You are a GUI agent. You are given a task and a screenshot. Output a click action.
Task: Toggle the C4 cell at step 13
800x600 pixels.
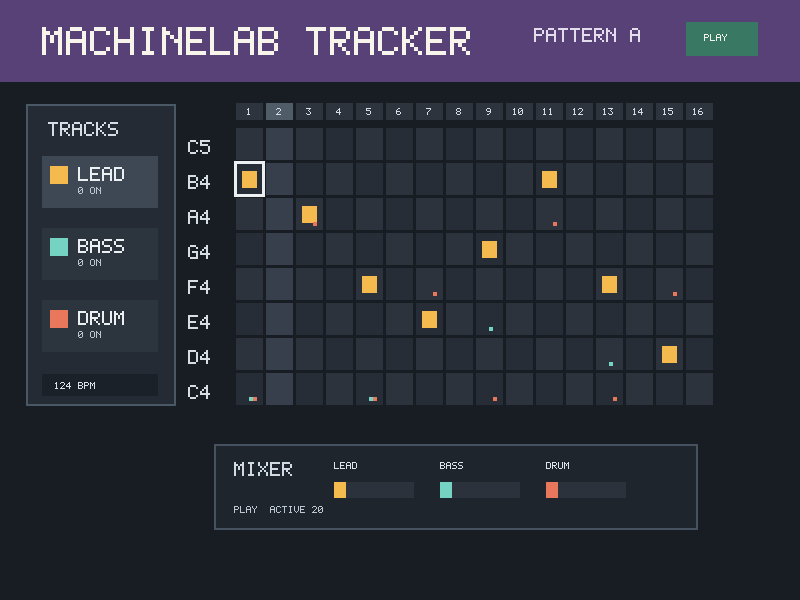tap(609, 389)
